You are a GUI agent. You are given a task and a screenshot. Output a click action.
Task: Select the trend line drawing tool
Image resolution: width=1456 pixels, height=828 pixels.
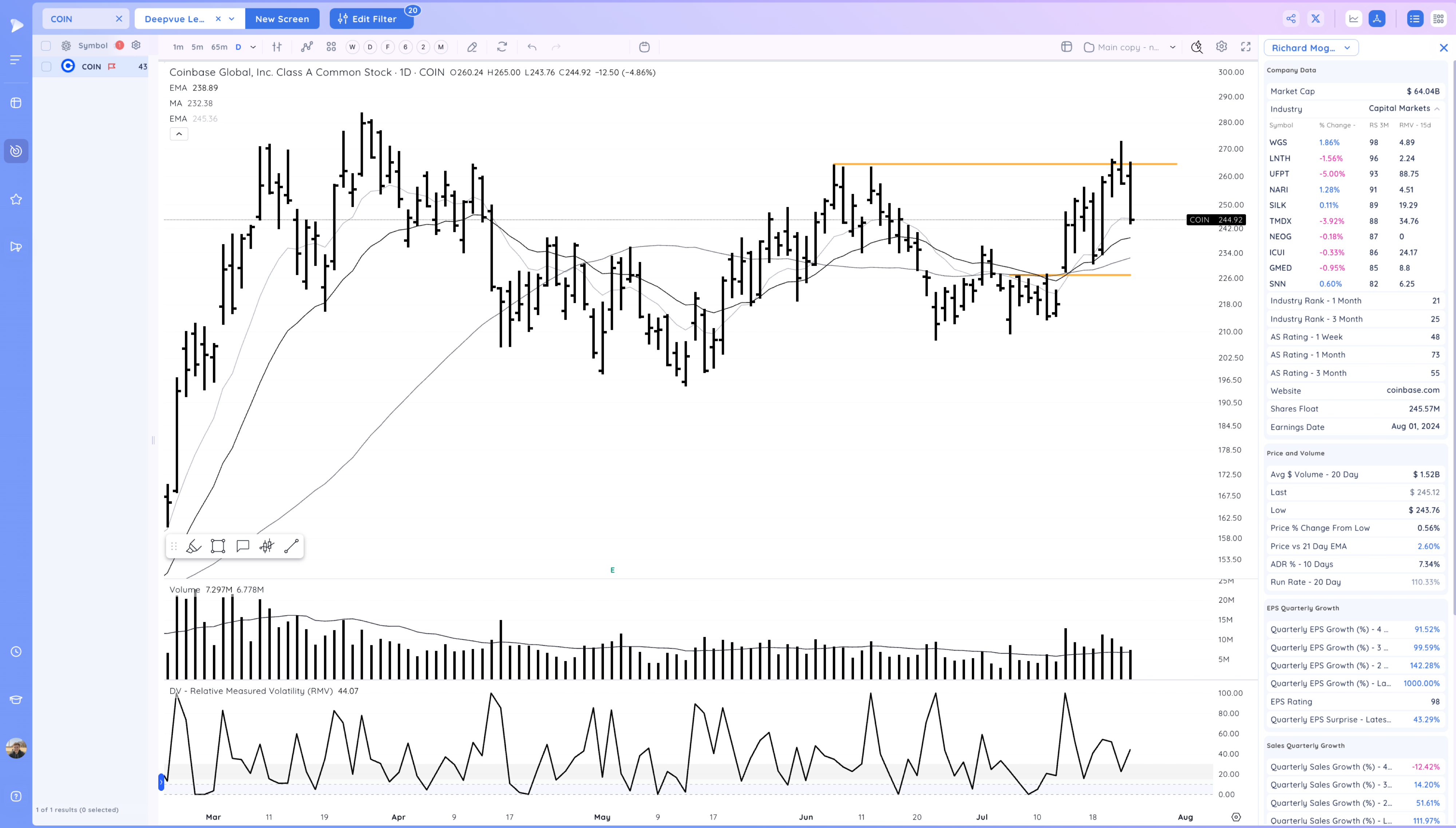(291, 546)
